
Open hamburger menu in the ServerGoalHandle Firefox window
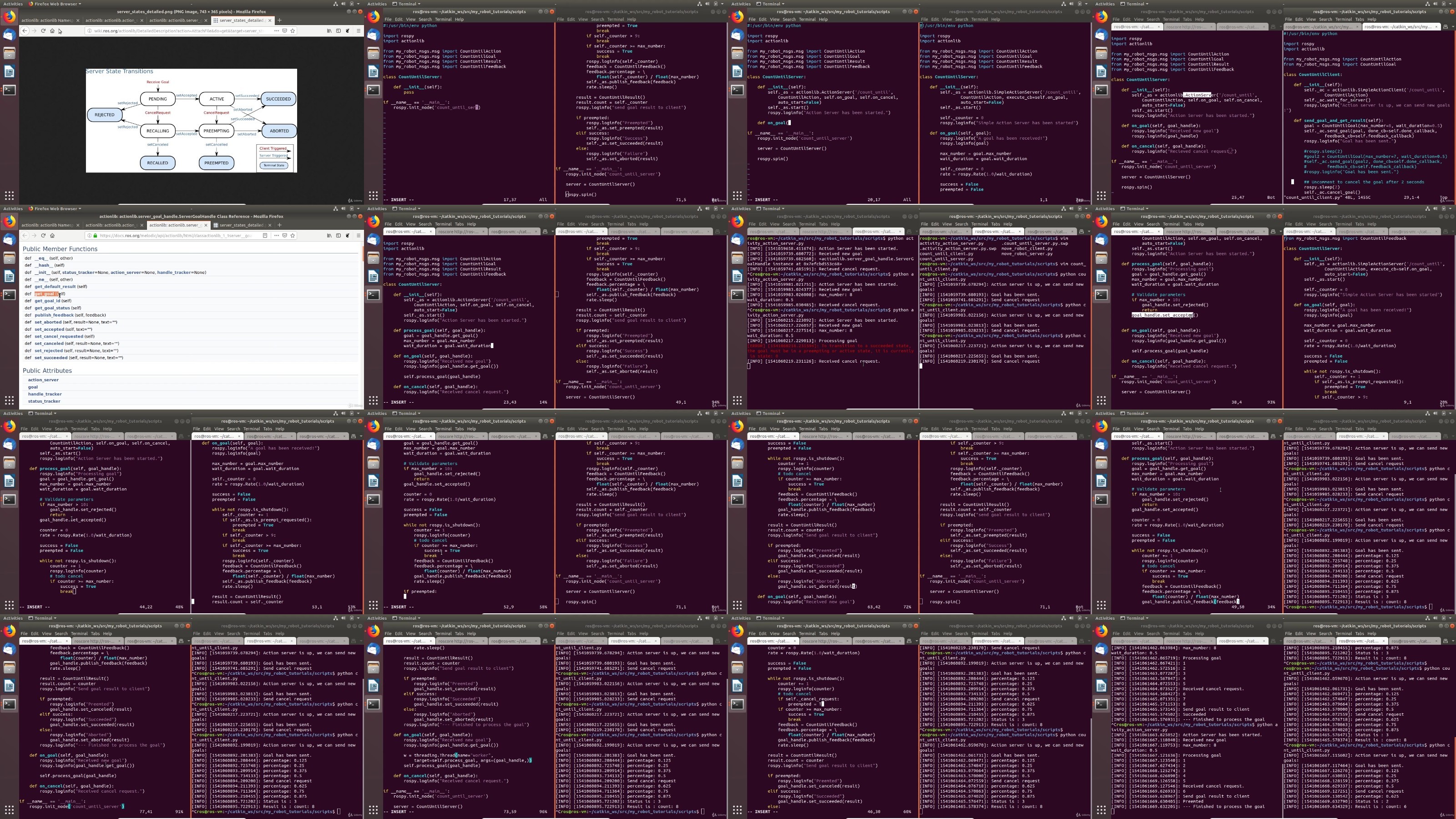coord(359,235)
